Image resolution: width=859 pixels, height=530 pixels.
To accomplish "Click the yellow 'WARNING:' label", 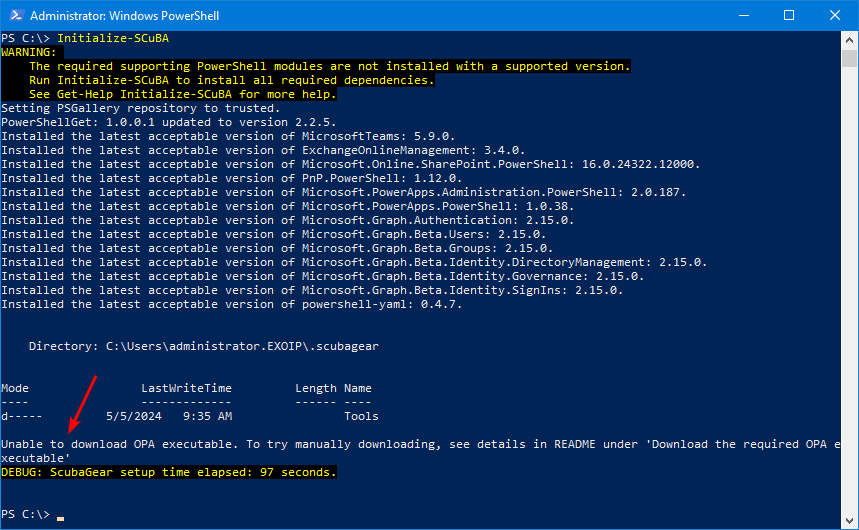I will [29, 52].
